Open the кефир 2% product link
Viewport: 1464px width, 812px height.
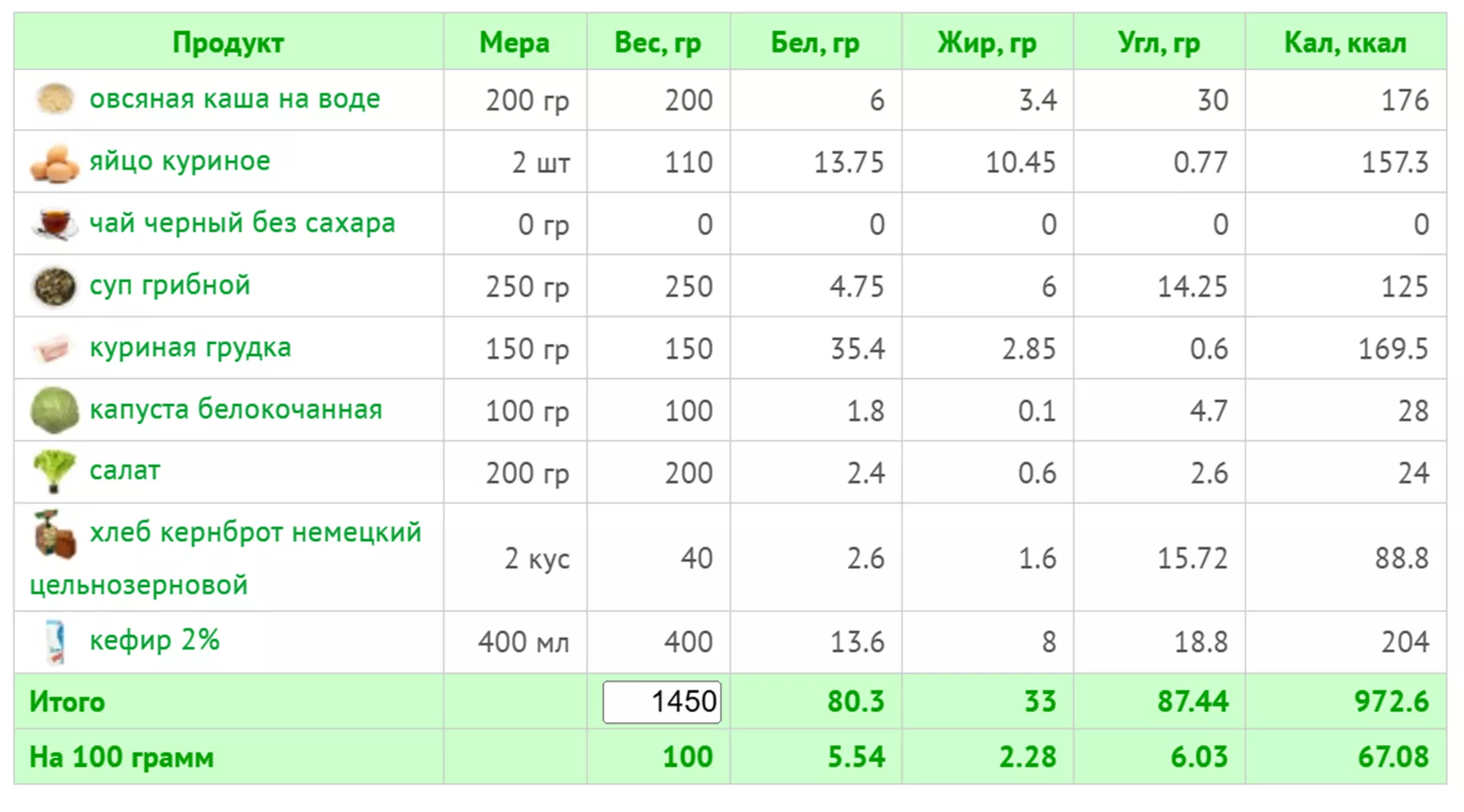coord(154,640)
